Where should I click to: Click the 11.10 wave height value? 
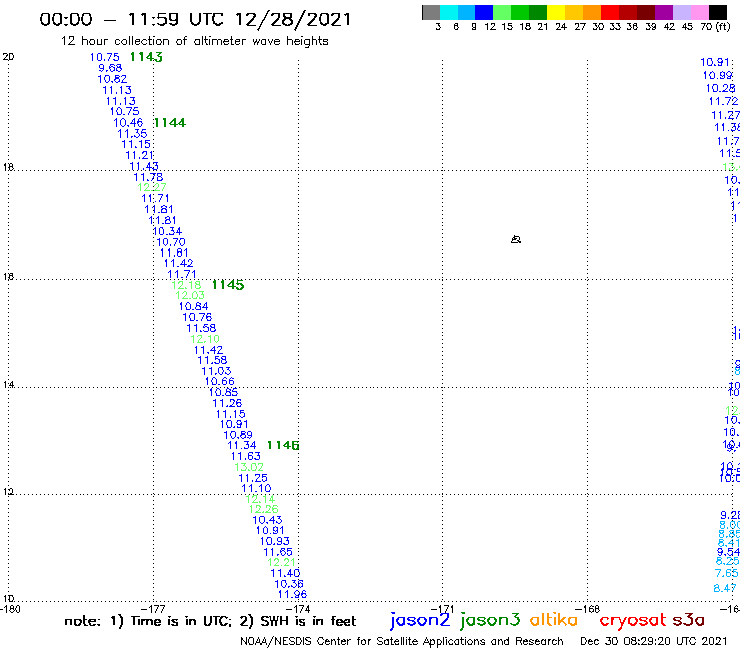click(256, 489)
